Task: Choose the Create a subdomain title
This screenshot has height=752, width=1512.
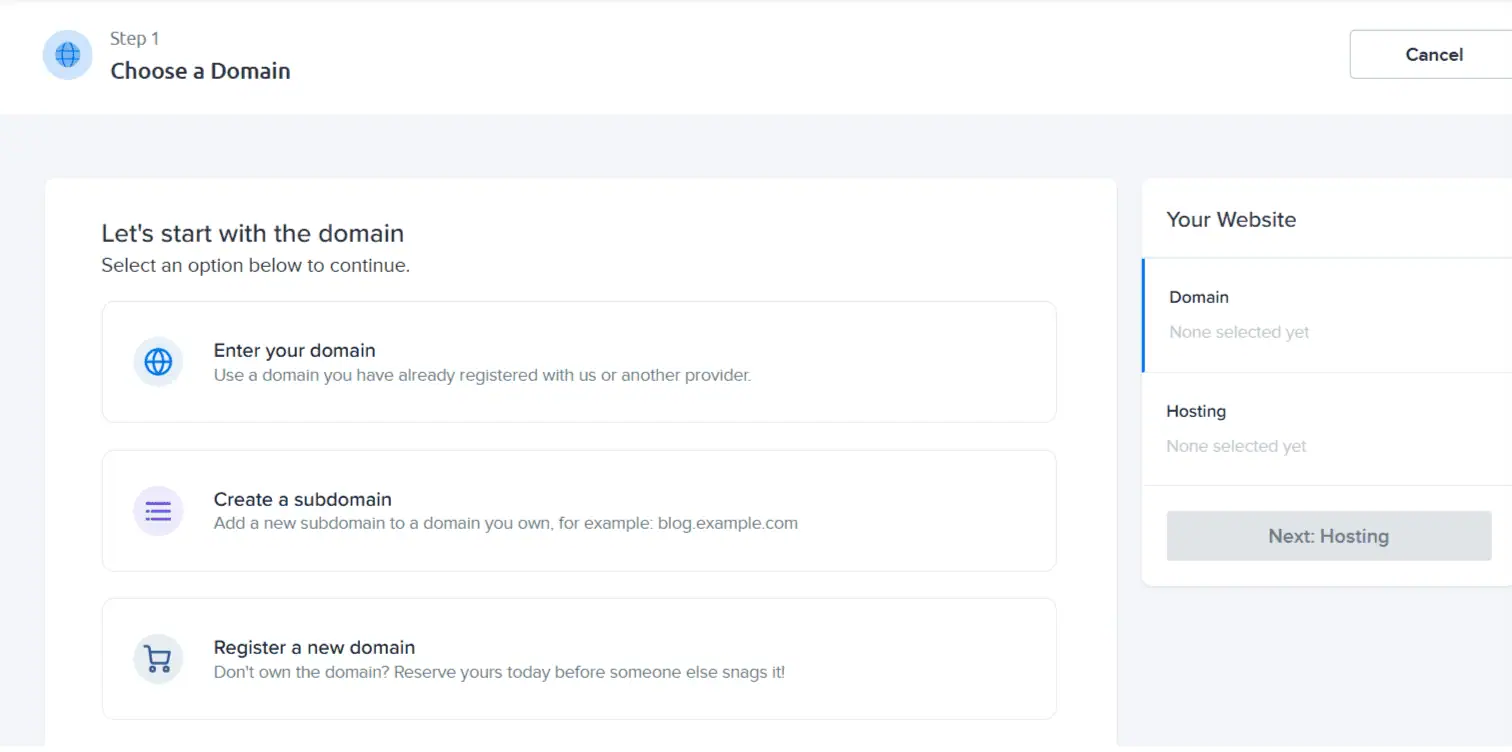Action: tap(303, 499)
